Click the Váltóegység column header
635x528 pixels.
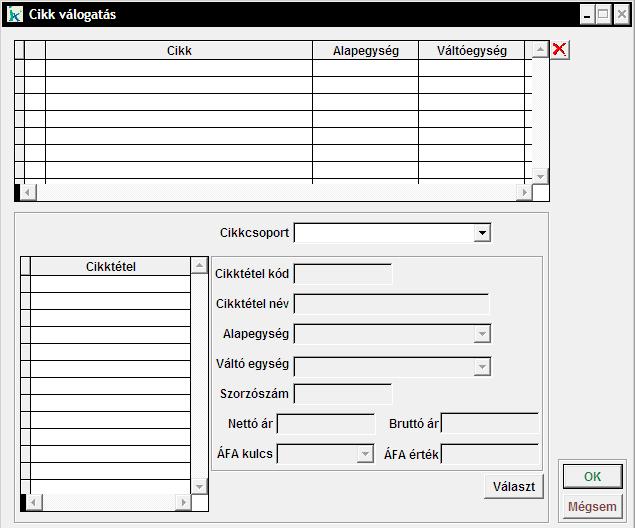coord(471,51)
